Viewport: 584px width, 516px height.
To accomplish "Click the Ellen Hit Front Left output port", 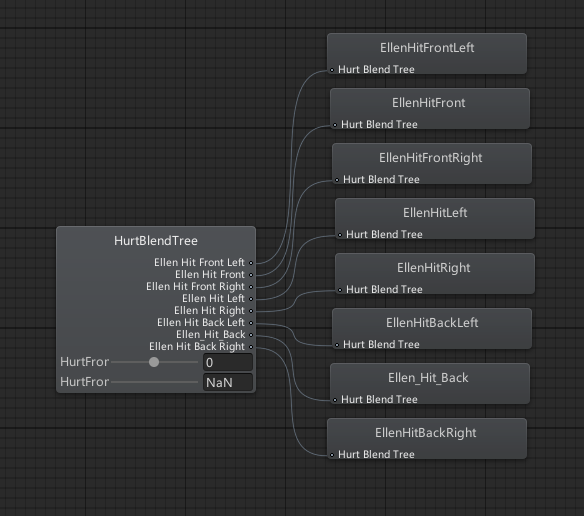I will pos(251,263).
